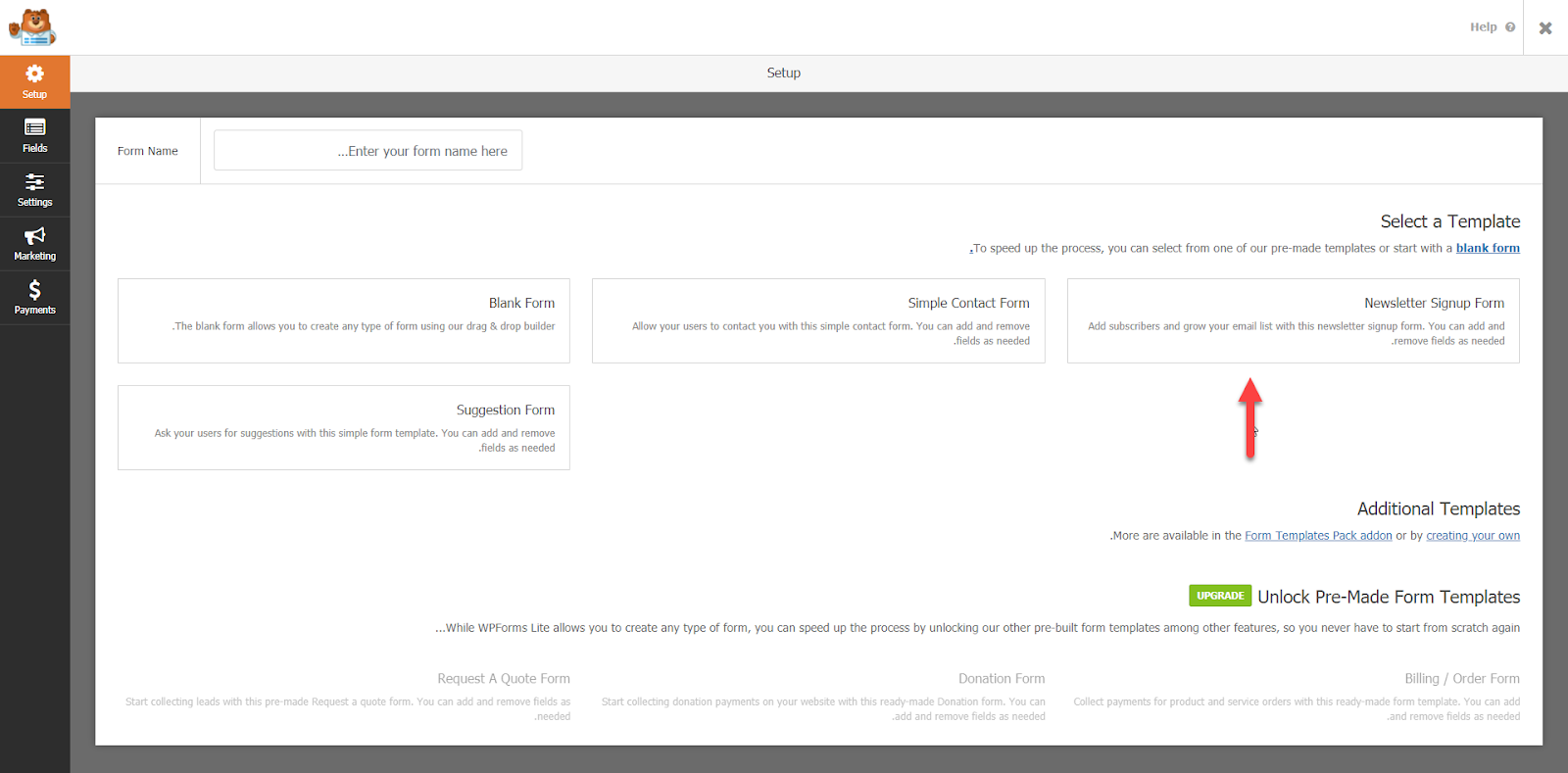Click the 'Setup' title bar text
Viewport: 1568px width, 773px height.
point(784,72)
